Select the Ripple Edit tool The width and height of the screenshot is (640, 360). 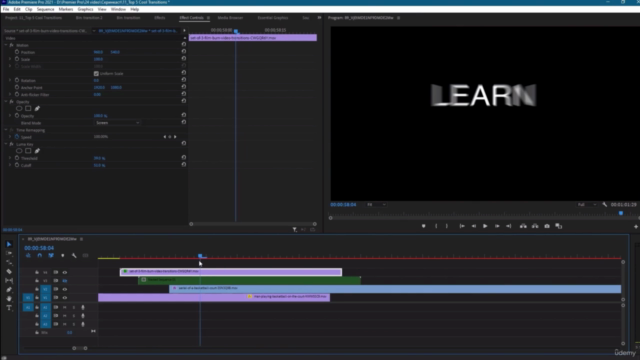[x=9, y=262]
